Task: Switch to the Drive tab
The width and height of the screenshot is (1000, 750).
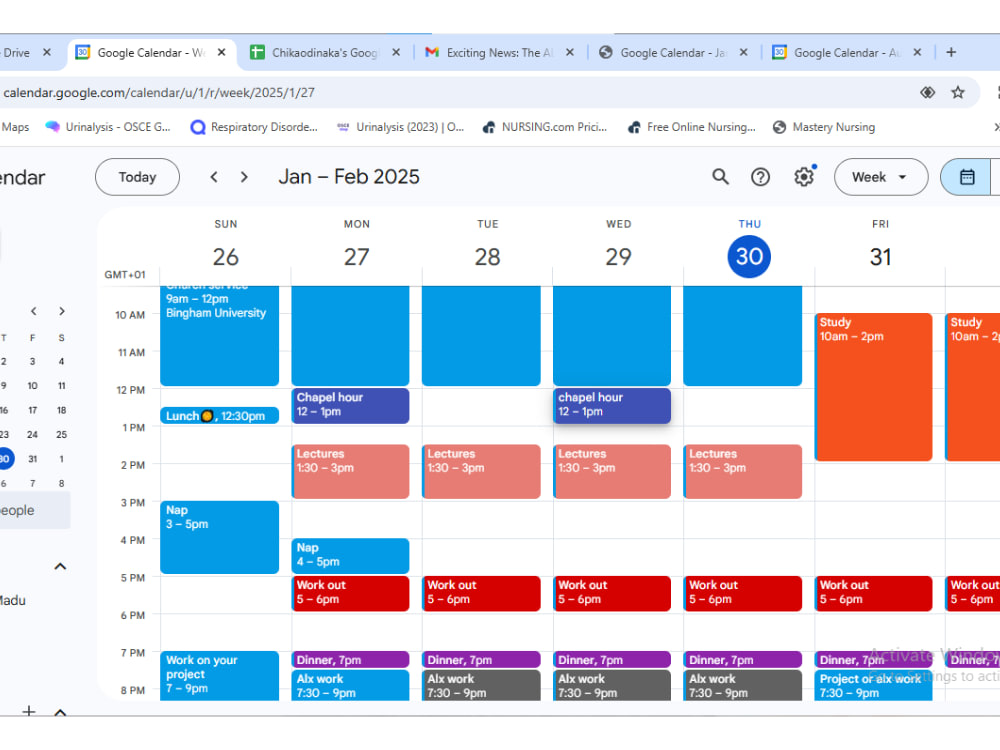Action: 26,52
